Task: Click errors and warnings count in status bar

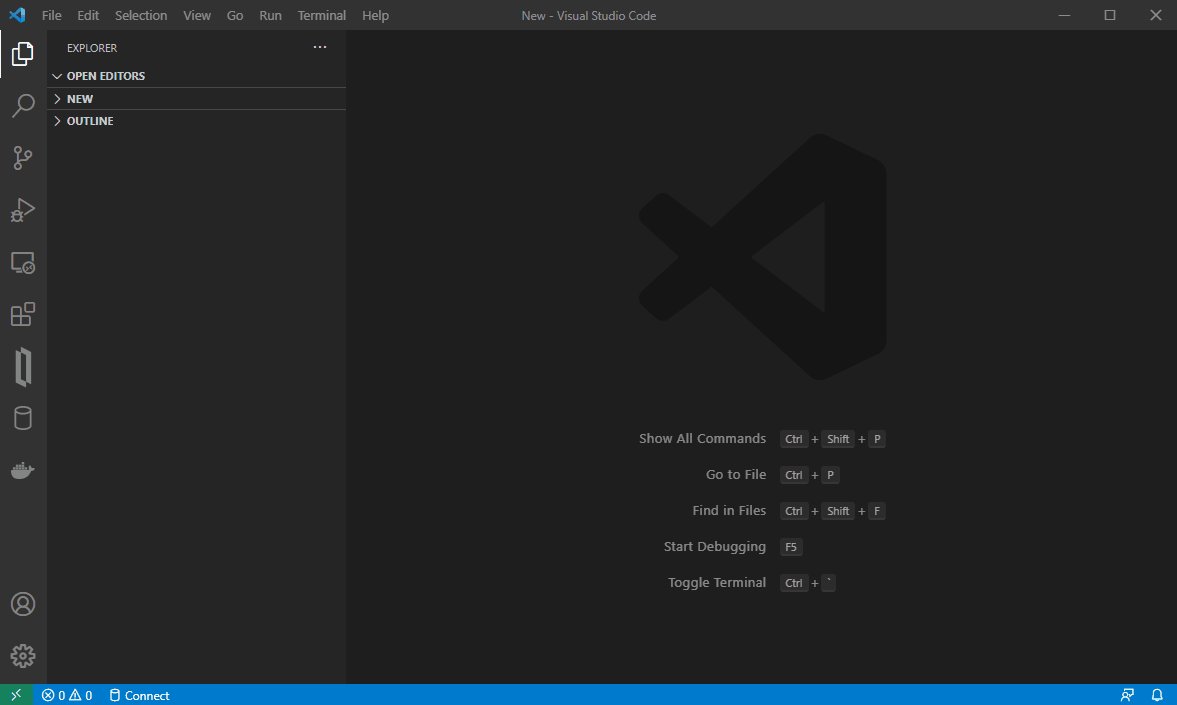Action: pos(67,695)
